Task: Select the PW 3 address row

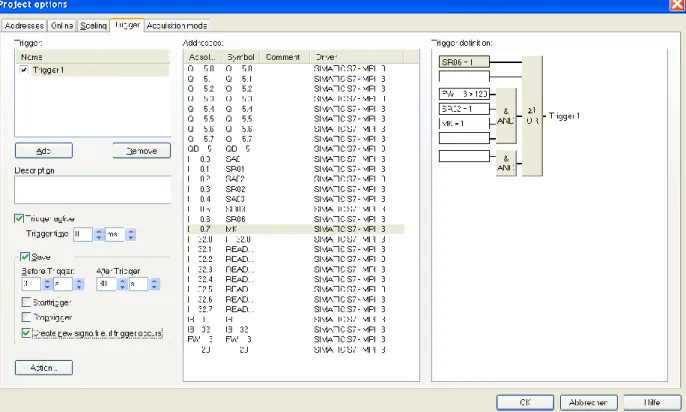Action: 294,339
